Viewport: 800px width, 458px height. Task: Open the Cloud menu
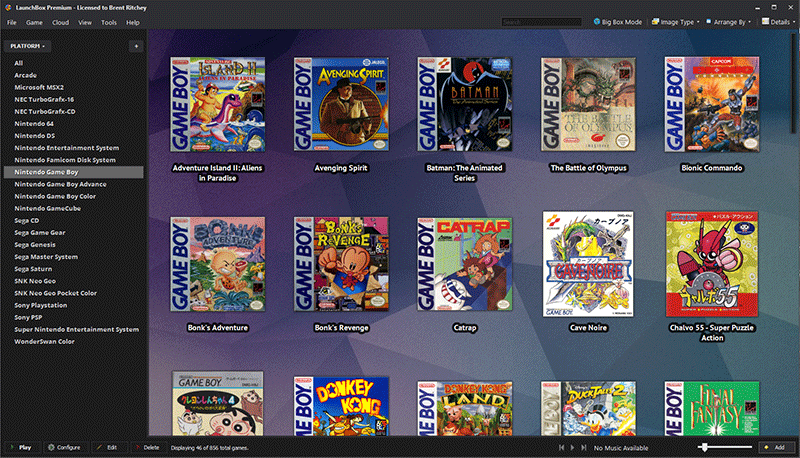point(60,21)
